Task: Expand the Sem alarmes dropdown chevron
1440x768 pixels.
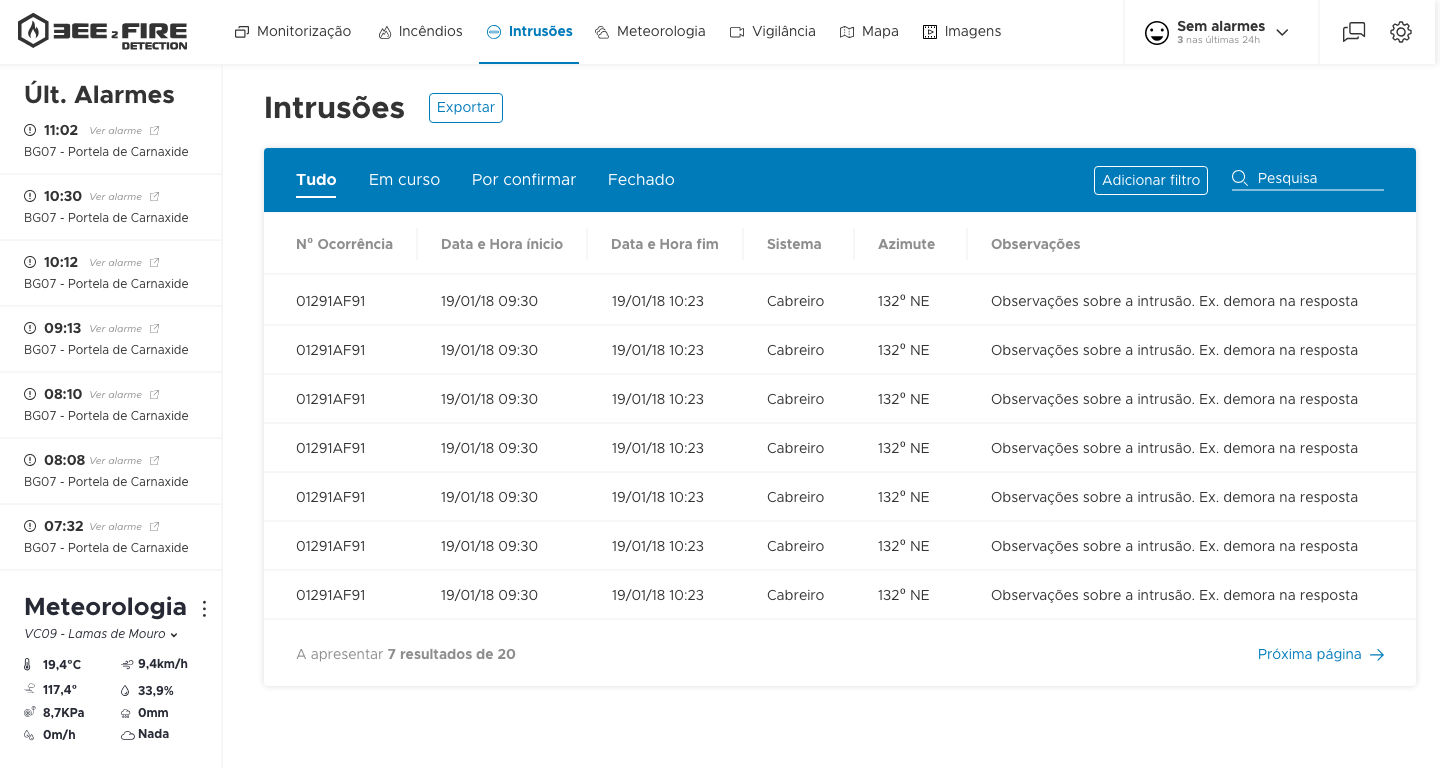Action: pos(1283,33)
